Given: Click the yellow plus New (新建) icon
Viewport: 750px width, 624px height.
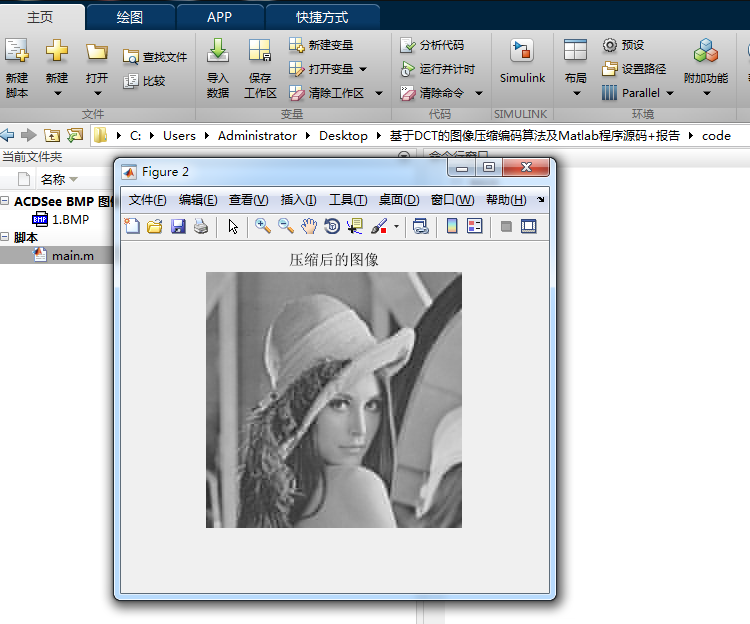Looking at the screenshot, I should click(56, 51).
